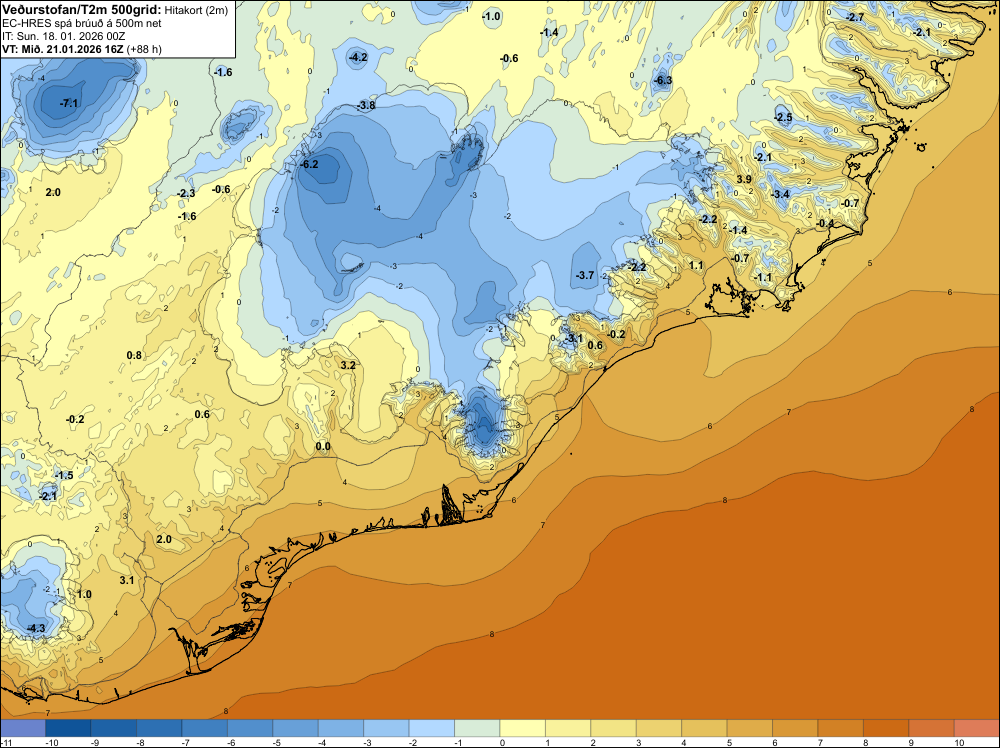Click the 10 legend tick label
Viewport: 1000px width, 748px height.
(x=959, y=743)
